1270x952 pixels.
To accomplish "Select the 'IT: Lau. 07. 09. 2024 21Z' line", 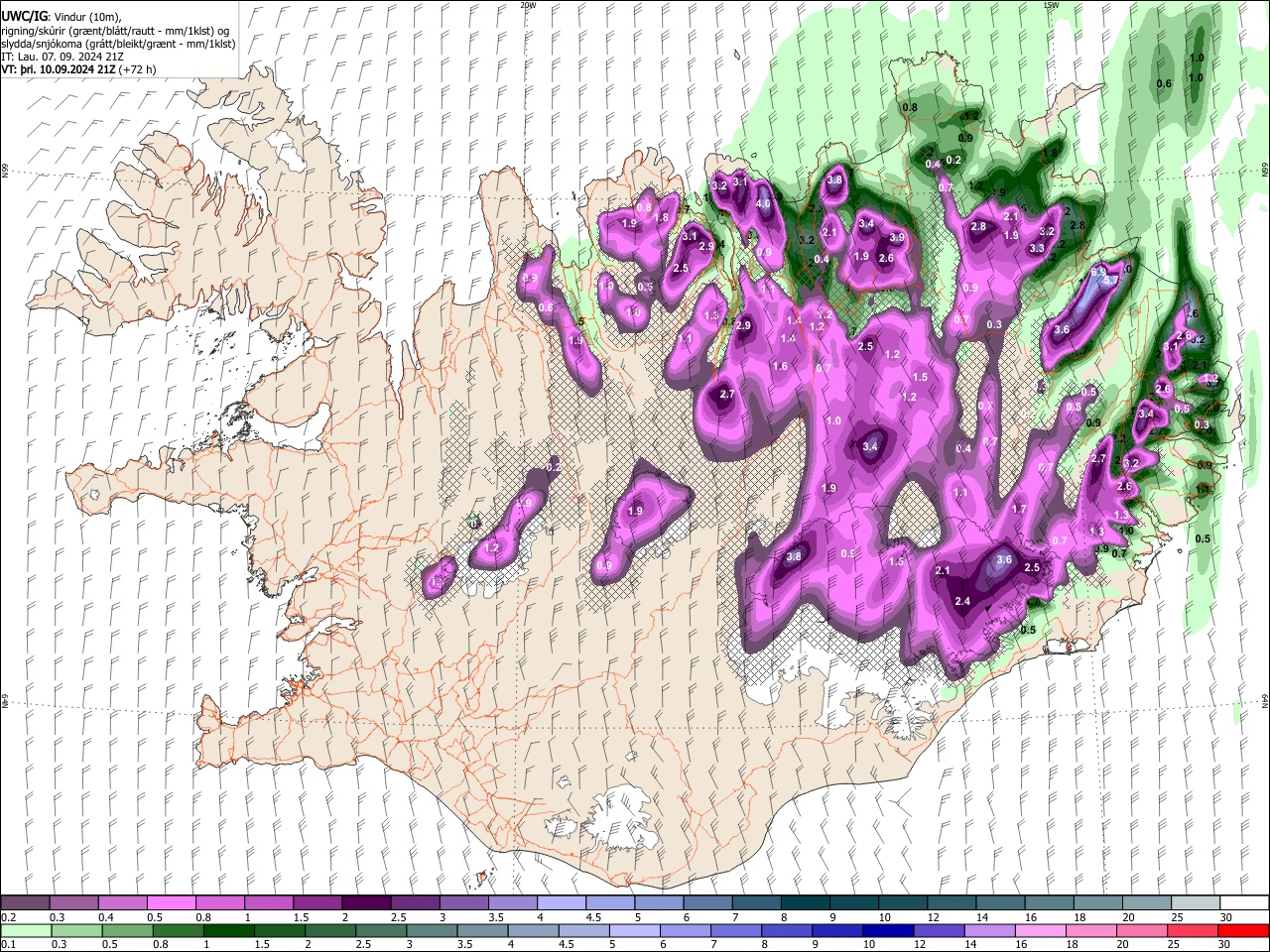I will coord(62,58).
